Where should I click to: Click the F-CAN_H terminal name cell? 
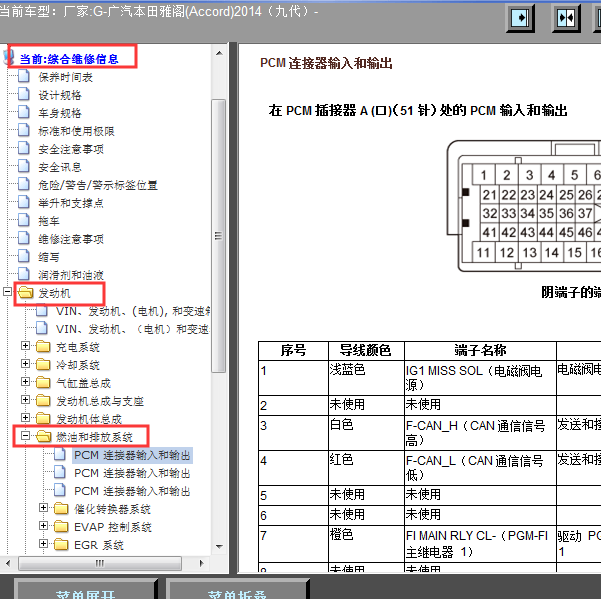(480, 433)
